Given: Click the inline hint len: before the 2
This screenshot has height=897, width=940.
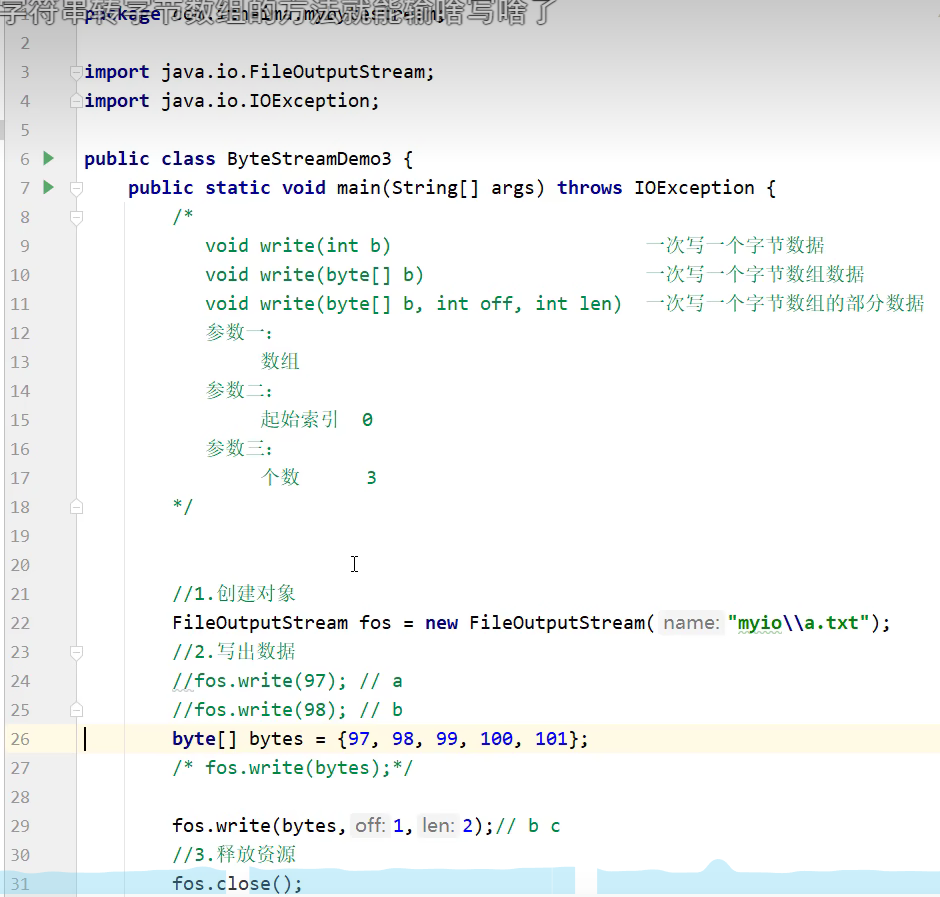Looking at the screenshot, I should (x=436, y=825).
